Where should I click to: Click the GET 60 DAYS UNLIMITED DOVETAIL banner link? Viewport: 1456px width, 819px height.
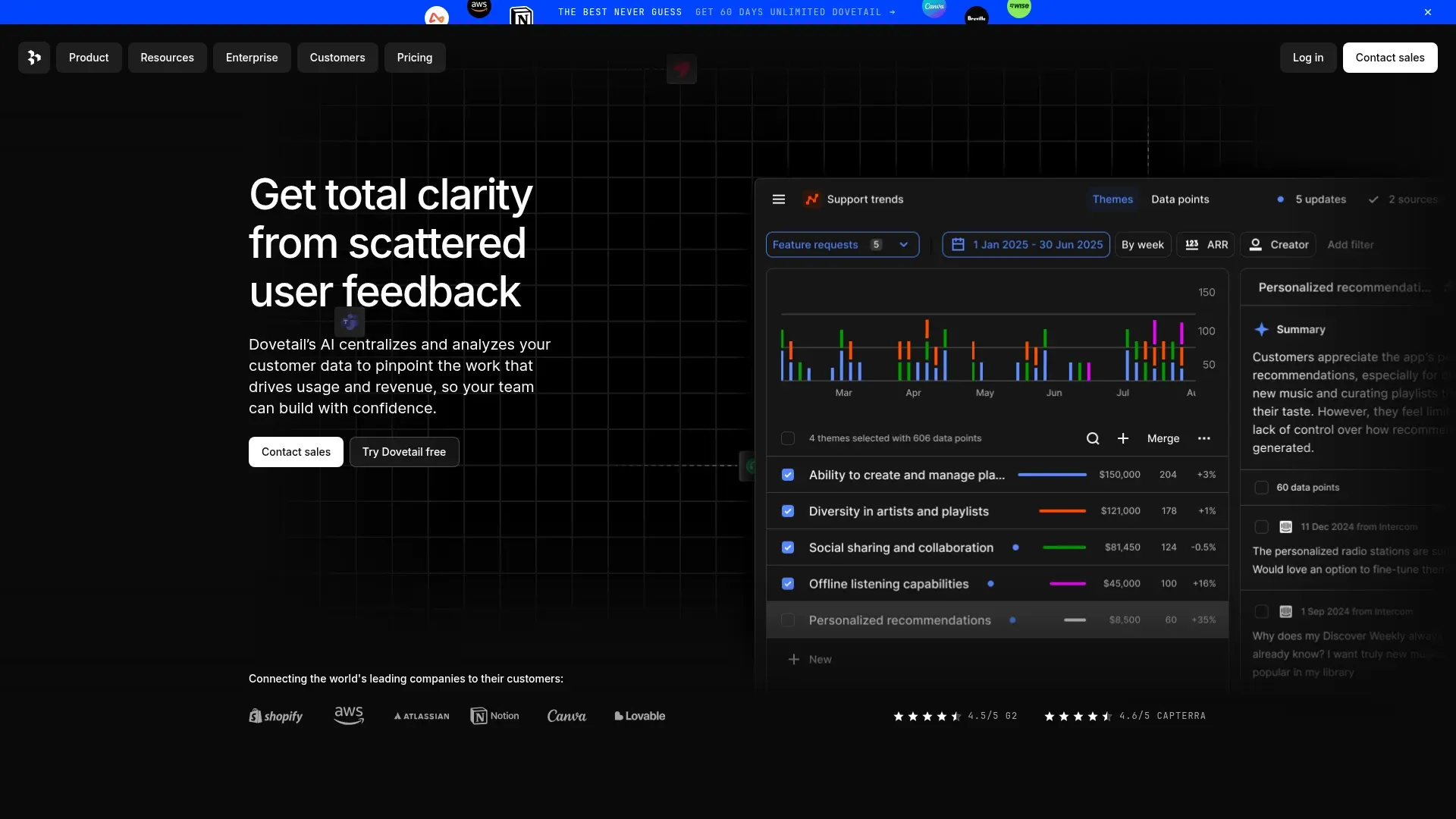[795, 11]
